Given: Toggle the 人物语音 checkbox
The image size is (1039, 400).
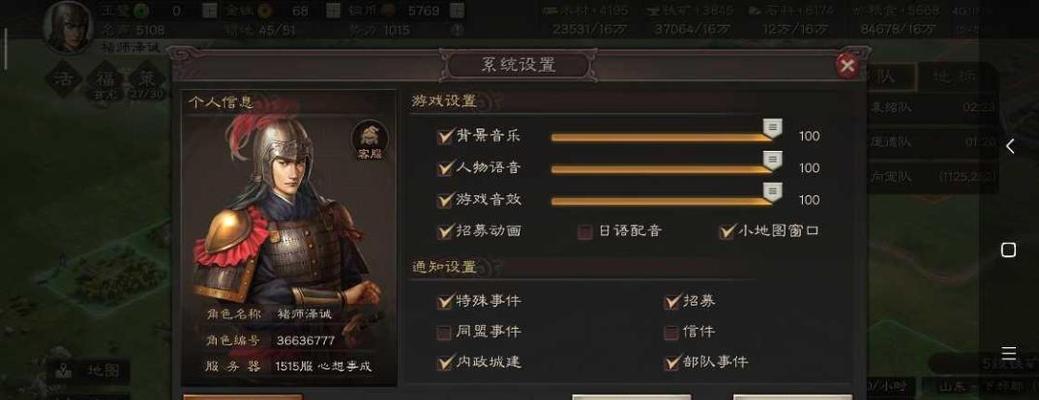Looking at the screenshot, I should point(445,168).
